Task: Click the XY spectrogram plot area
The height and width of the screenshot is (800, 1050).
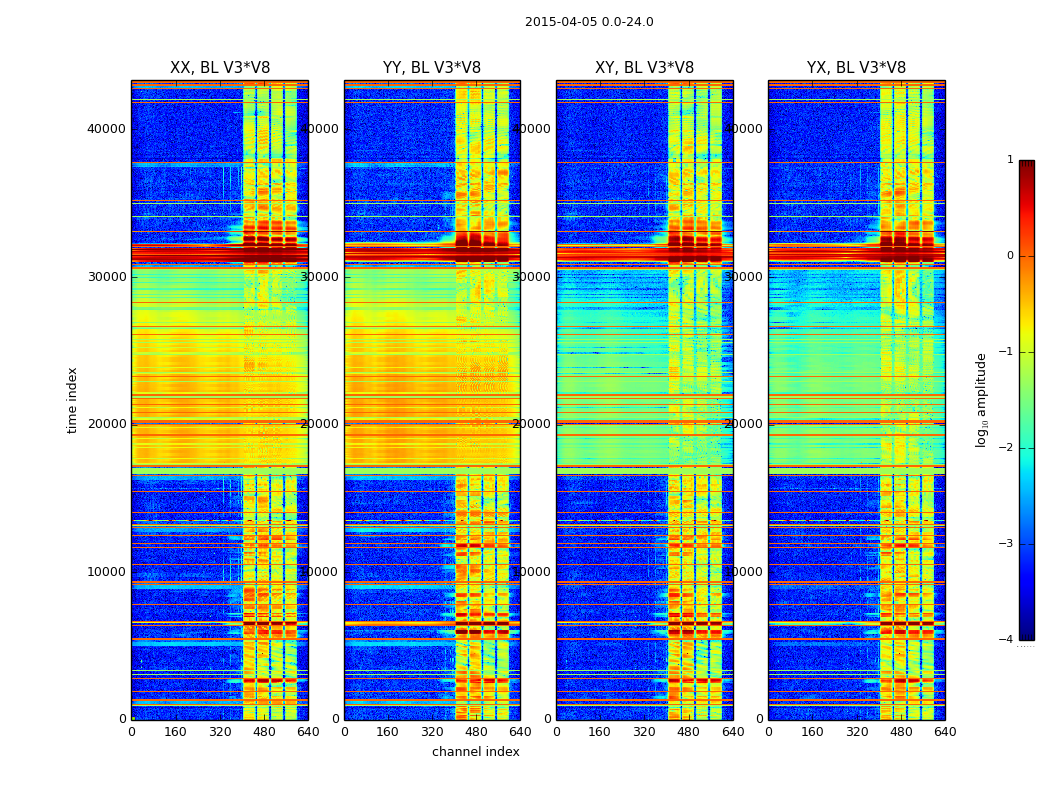Action: pyautogui.click(x=644, y=400)
